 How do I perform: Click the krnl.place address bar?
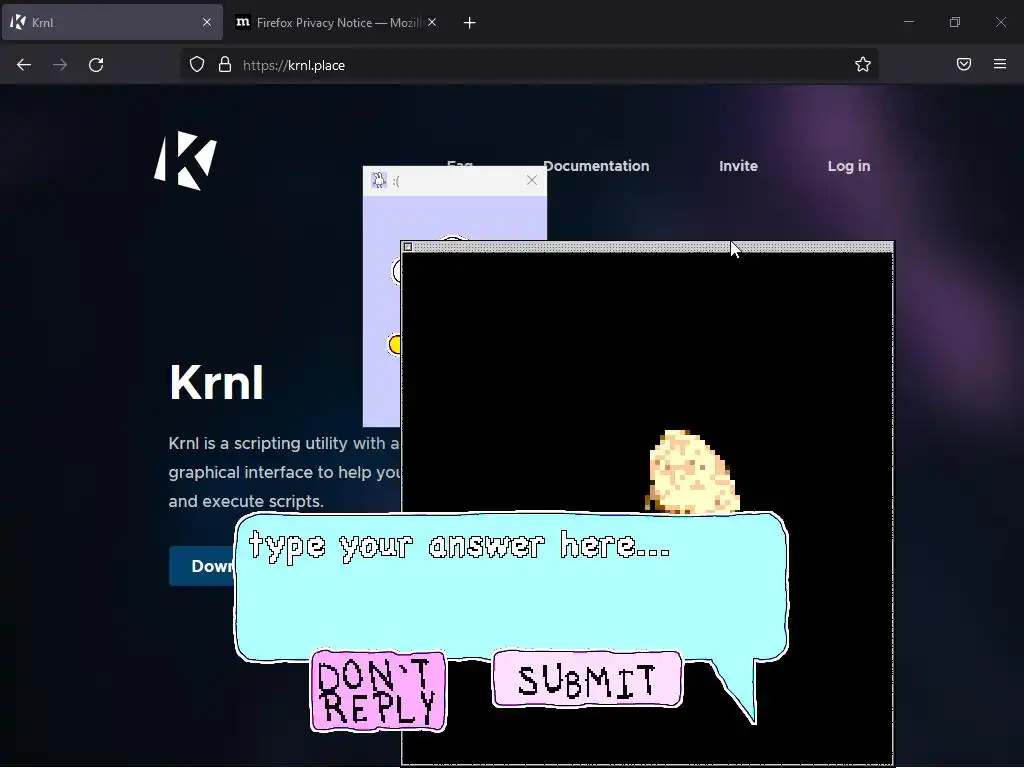tap(529, 65)
